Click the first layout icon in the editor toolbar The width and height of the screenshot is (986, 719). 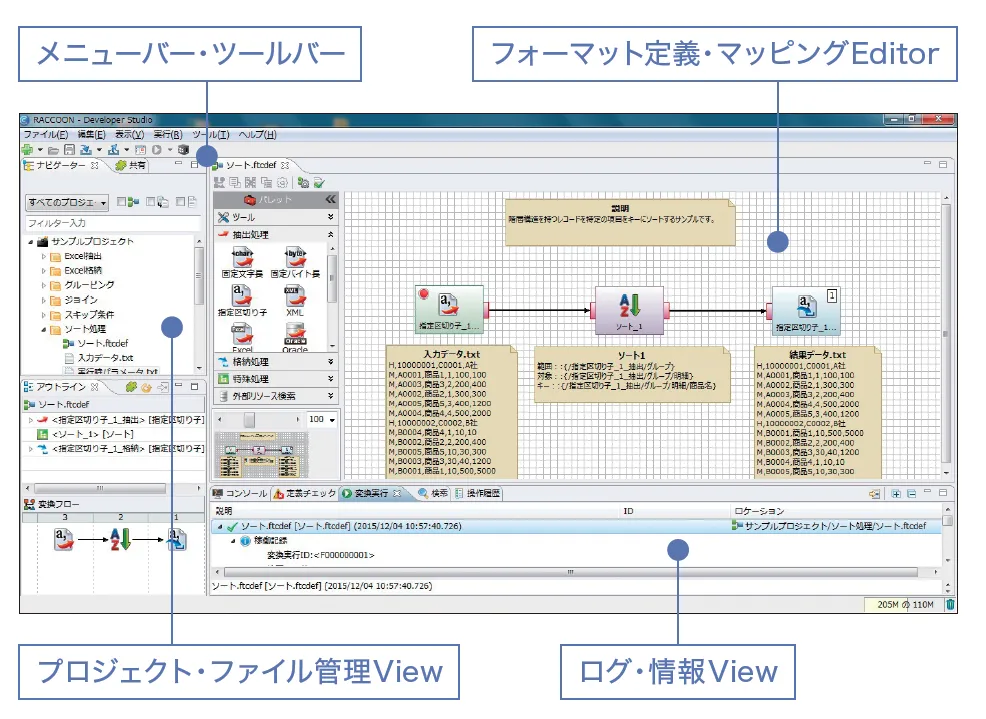(x=219, y=182)
